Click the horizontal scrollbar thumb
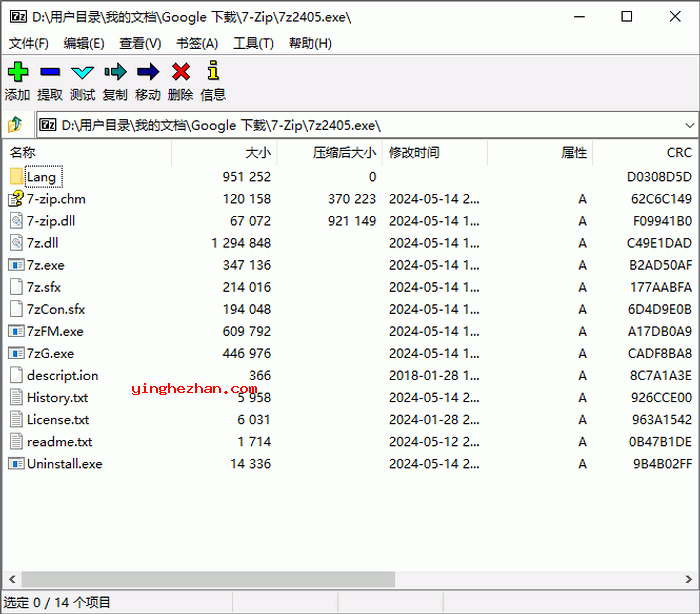 [208, 580]
